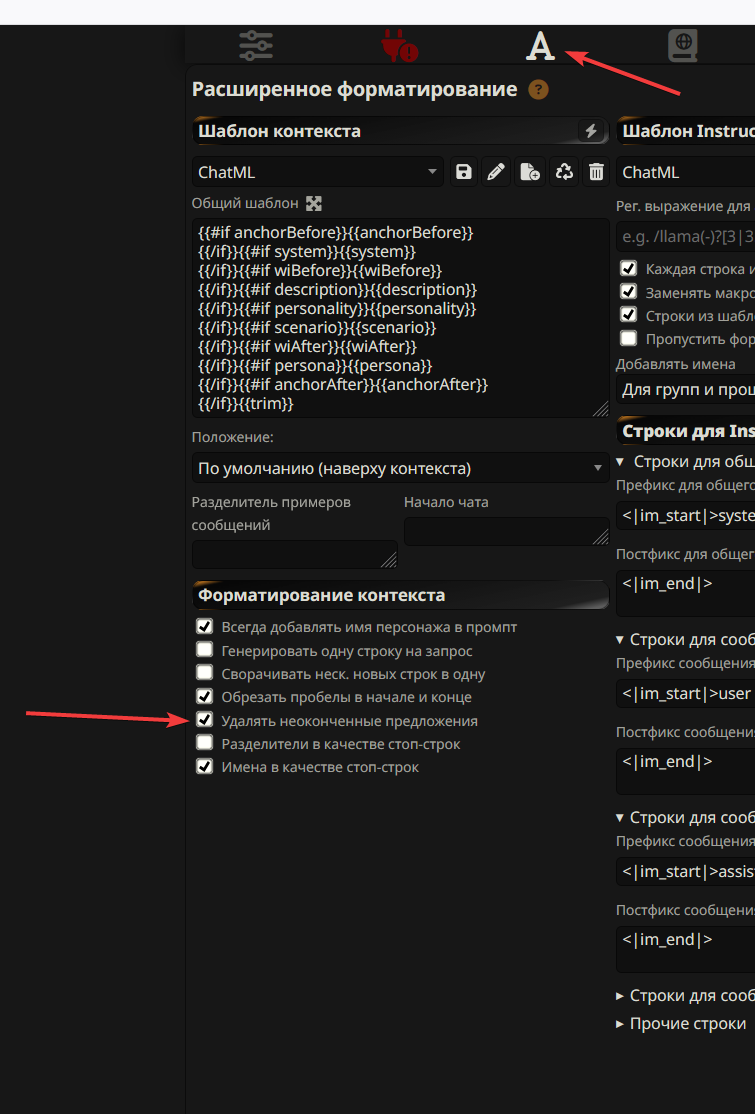The height and width of the screenshot is (1114, 755).
Task: Expand the Общий шаблон editor with maximize icon
Action: (x=313, y=204)
